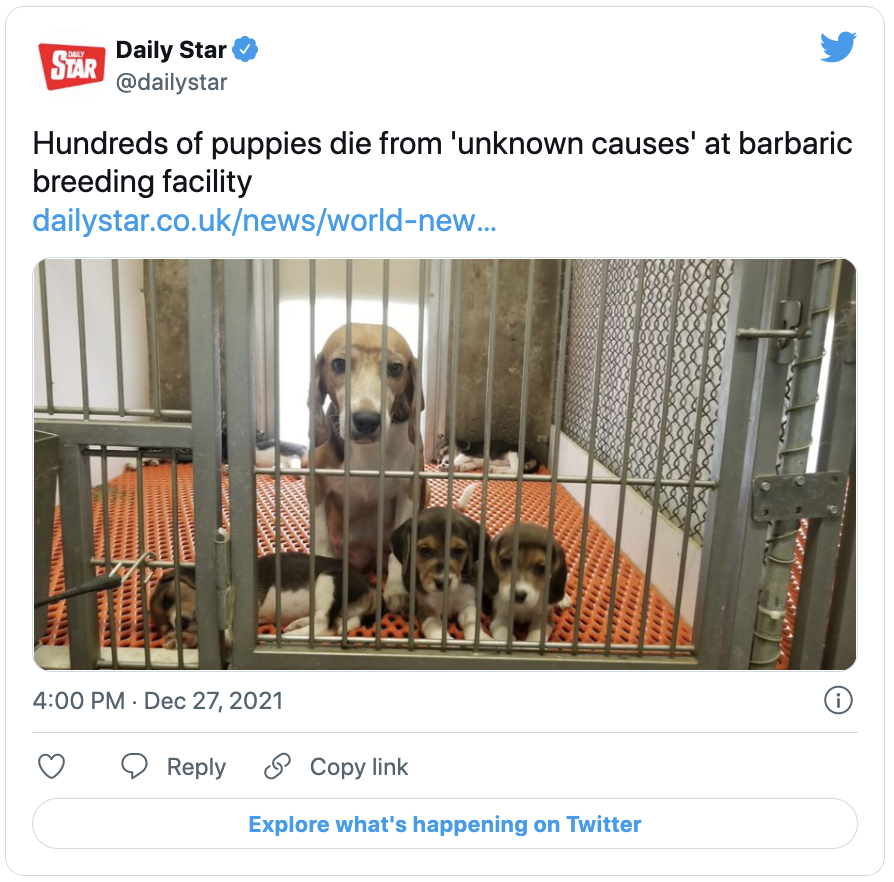Like the tweet with heart icon

coord(51,766)
